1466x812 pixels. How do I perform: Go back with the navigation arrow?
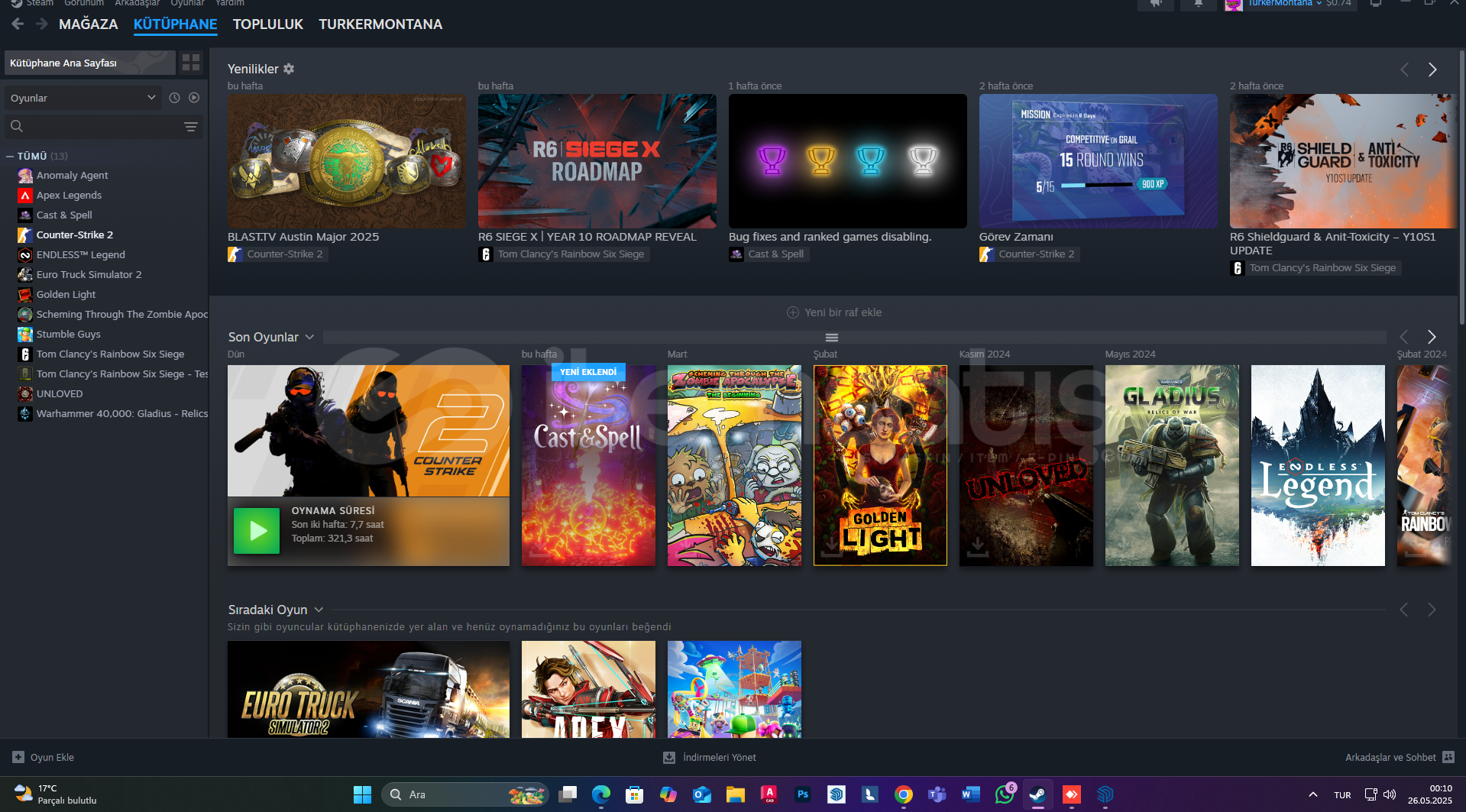[18, 24]
